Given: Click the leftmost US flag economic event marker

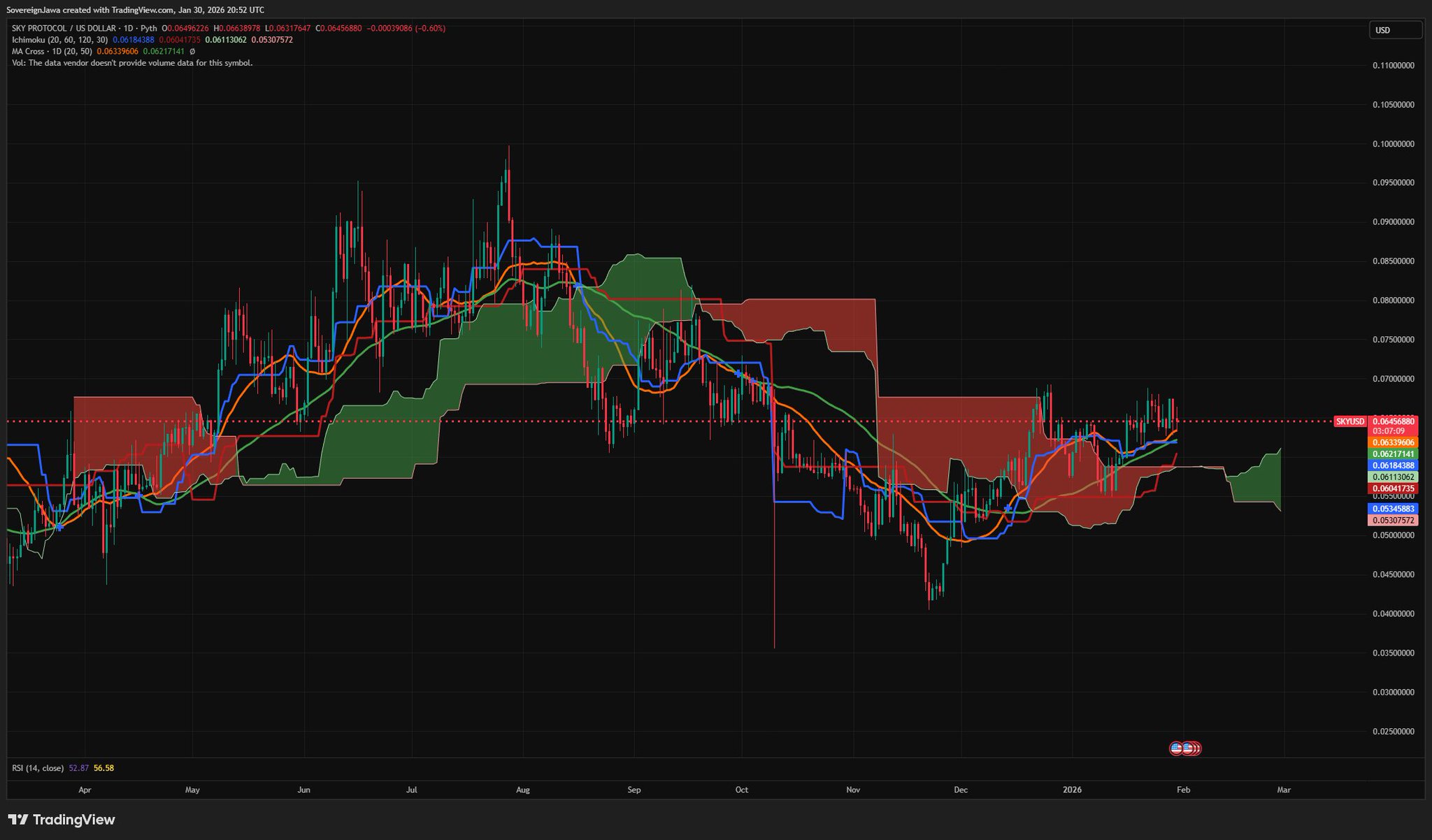Looking at the screenshot, I should coord(1177,748).
